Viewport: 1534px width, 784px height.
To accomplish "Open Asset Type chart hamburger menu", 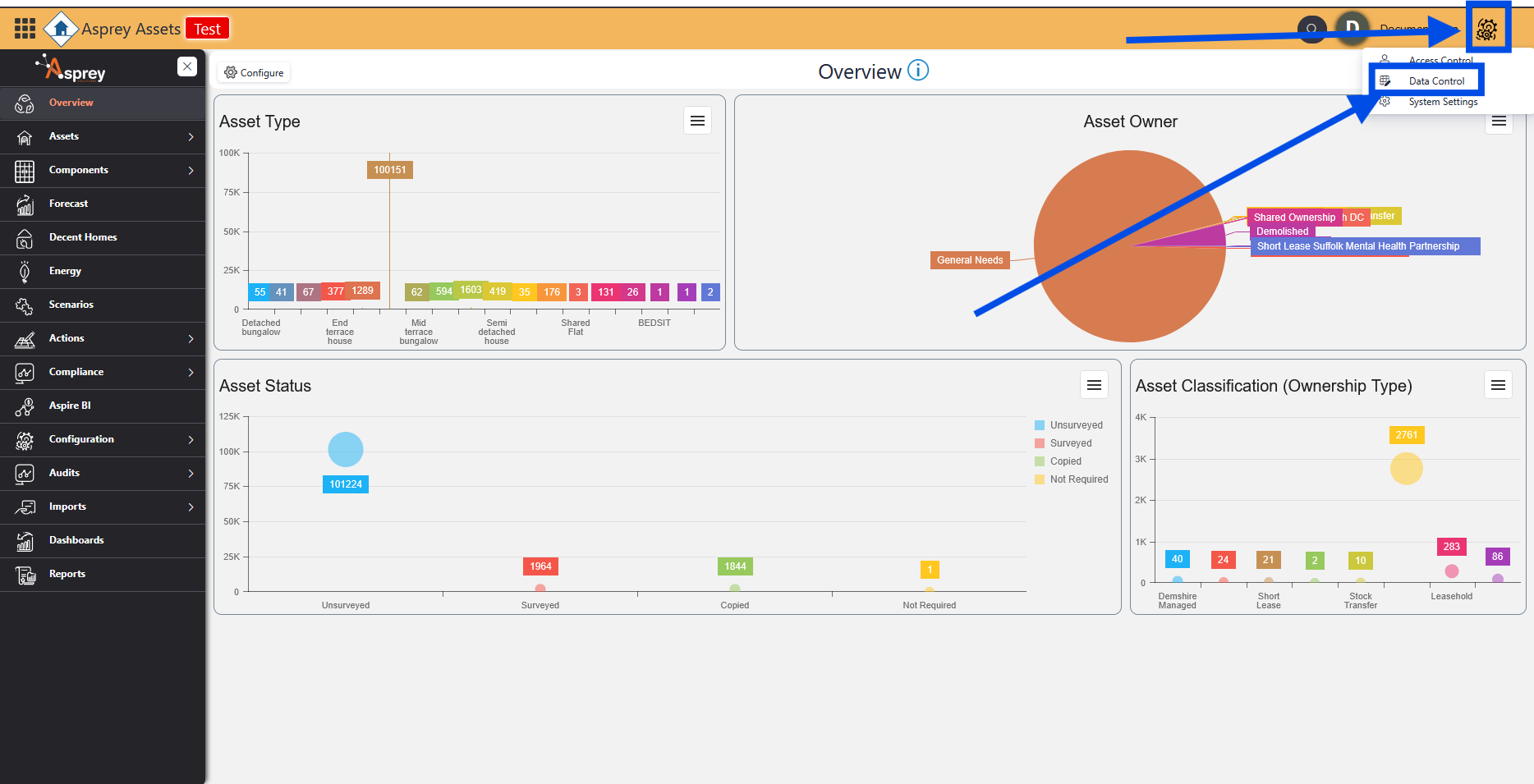I will click(x=697, y=121).
